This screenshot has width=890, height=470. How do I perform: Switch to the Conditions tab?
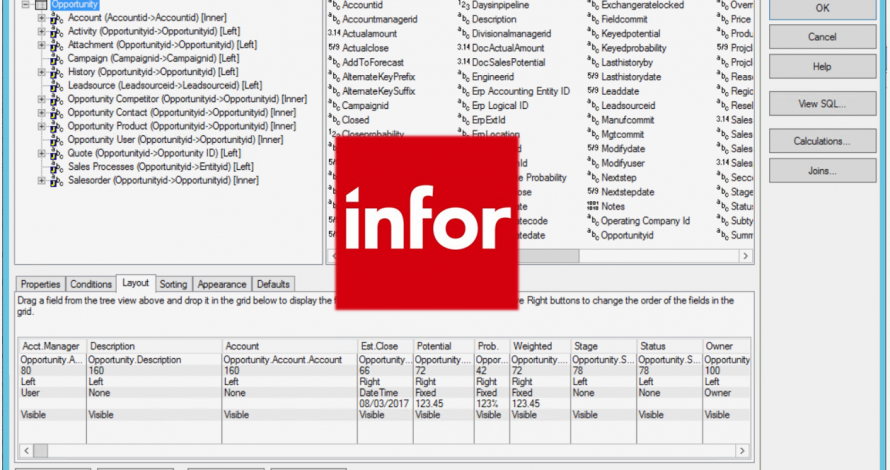[91, 284]
